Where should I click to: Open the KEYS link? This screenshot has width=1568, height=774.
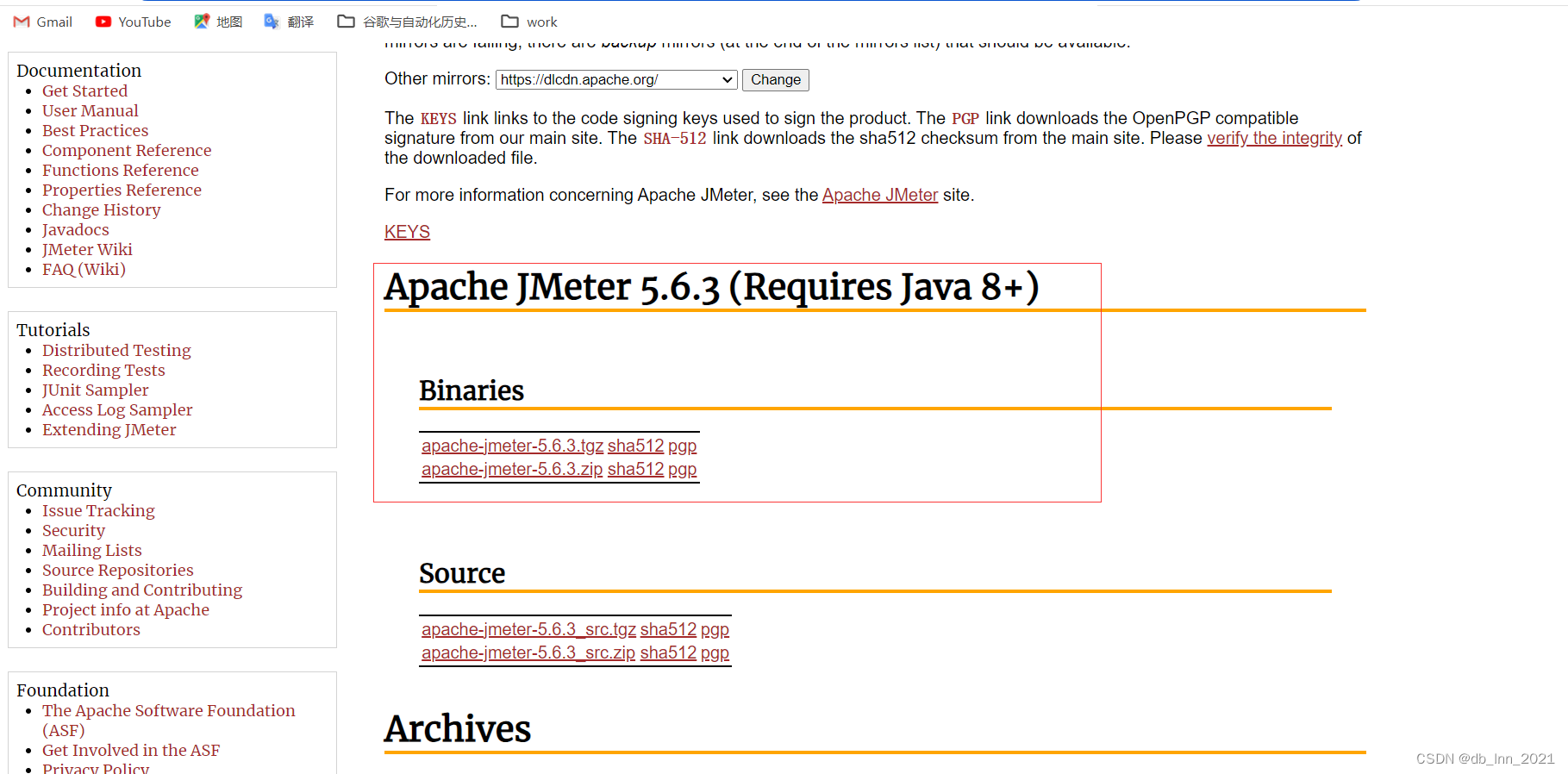(407, 232)
